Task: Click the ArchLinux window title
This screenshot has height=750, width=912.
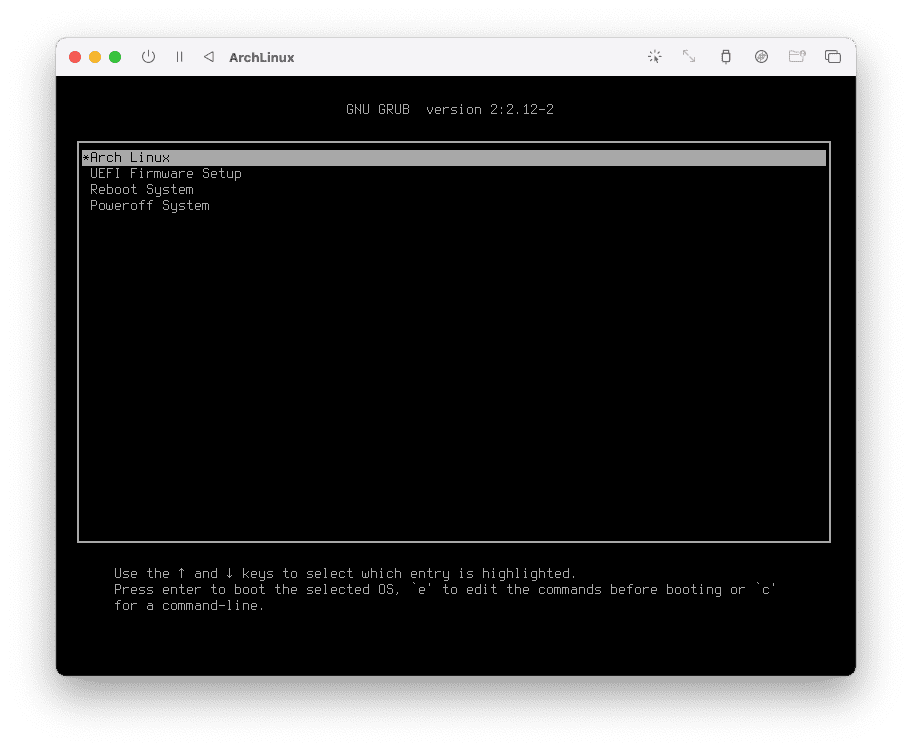Action: 262,57
